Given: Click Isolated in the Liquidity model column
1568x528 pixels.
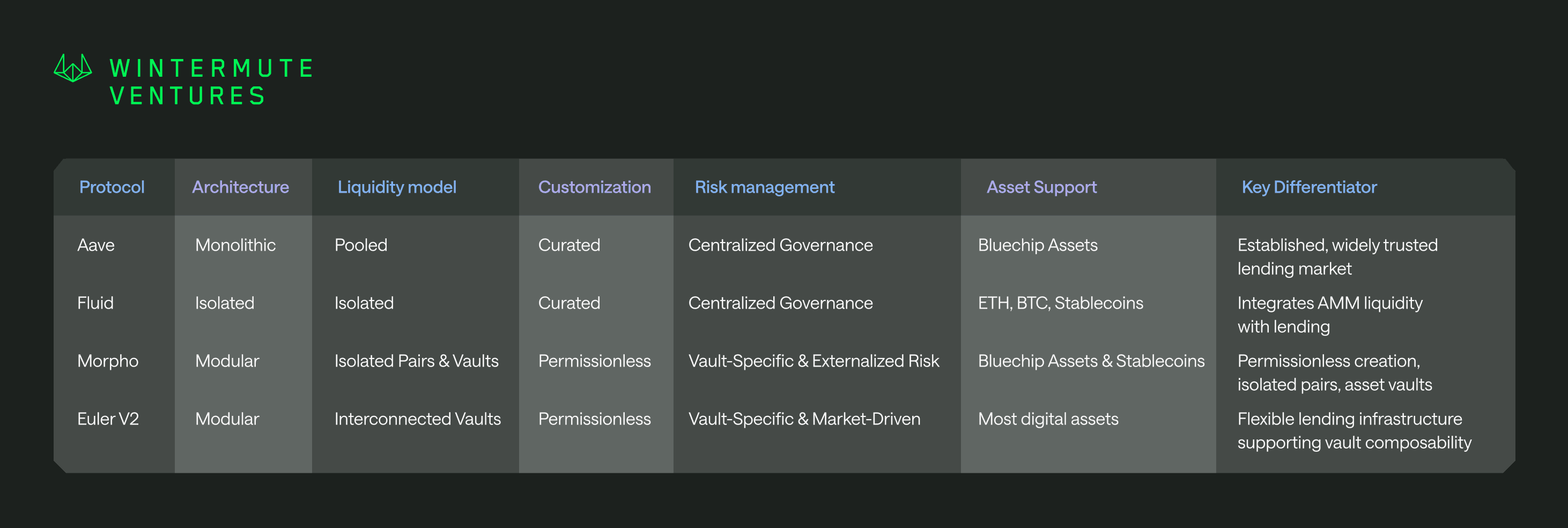Looking at the screenshot, I should (x=364, y=303).
